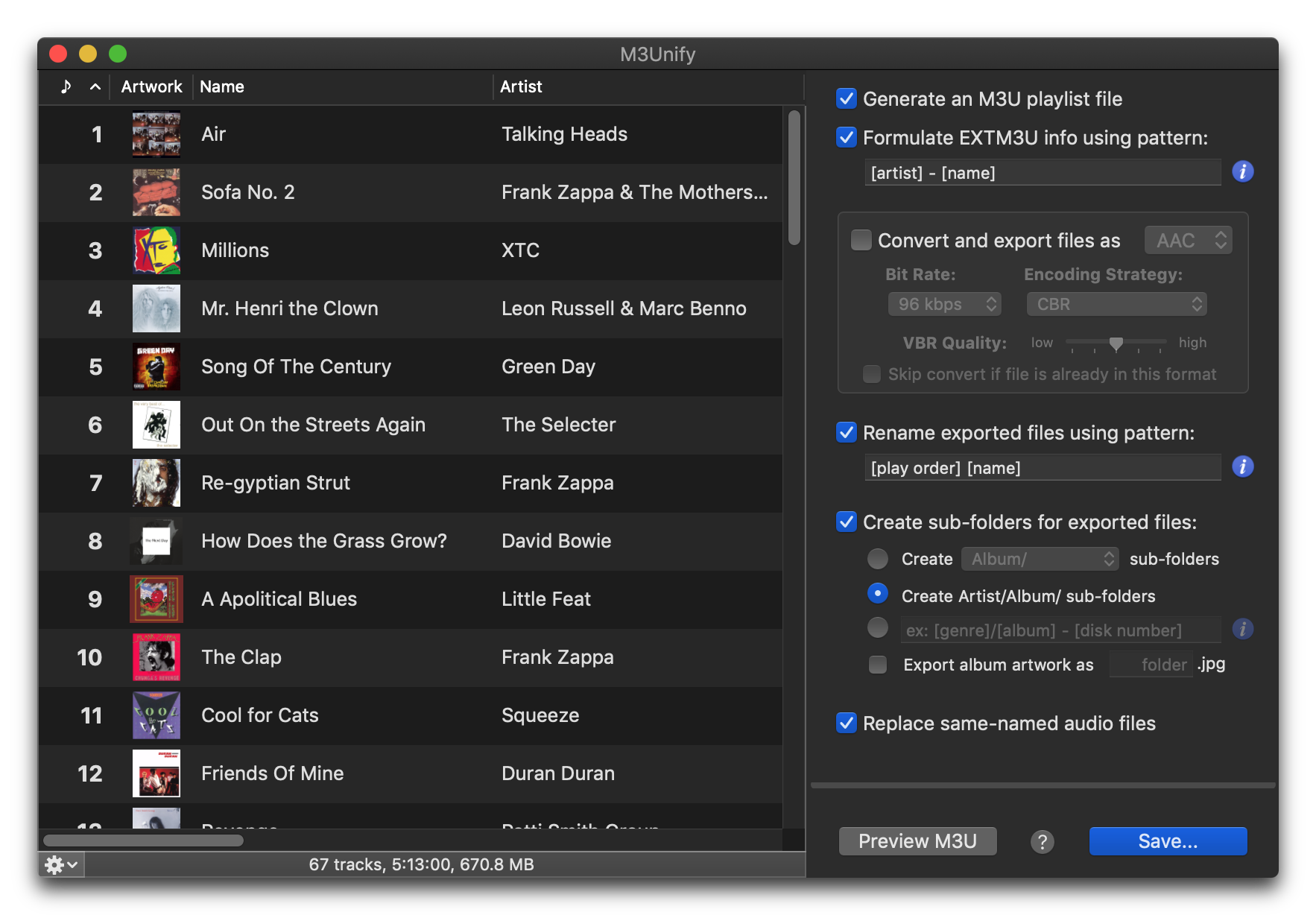1316x915 pixels.
Task: Click the horizontal track list scrollbar
Action: (x=143, y=840)
